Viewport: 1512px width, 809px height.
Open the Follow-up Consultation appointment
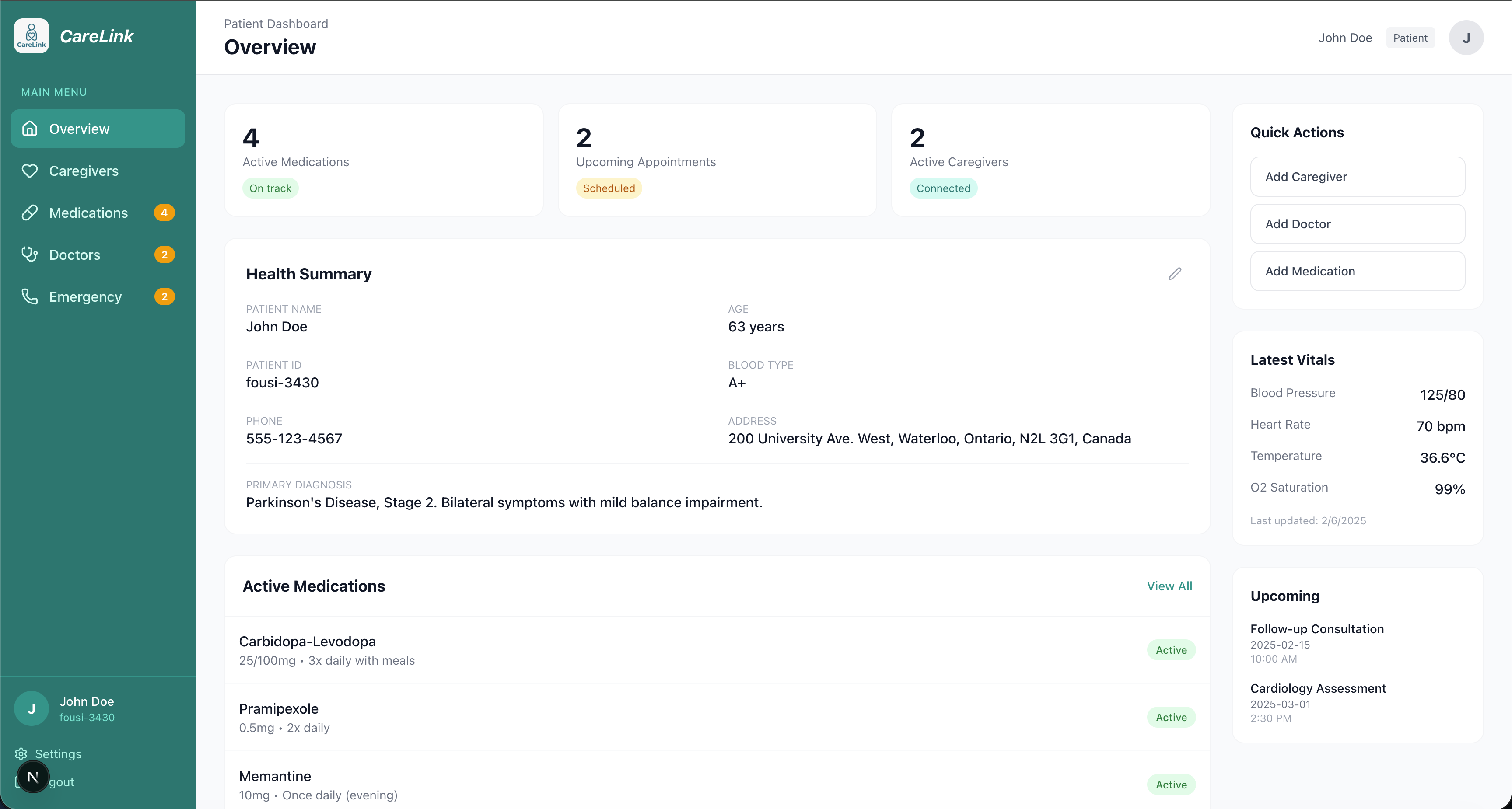(x=1316, y=629)
